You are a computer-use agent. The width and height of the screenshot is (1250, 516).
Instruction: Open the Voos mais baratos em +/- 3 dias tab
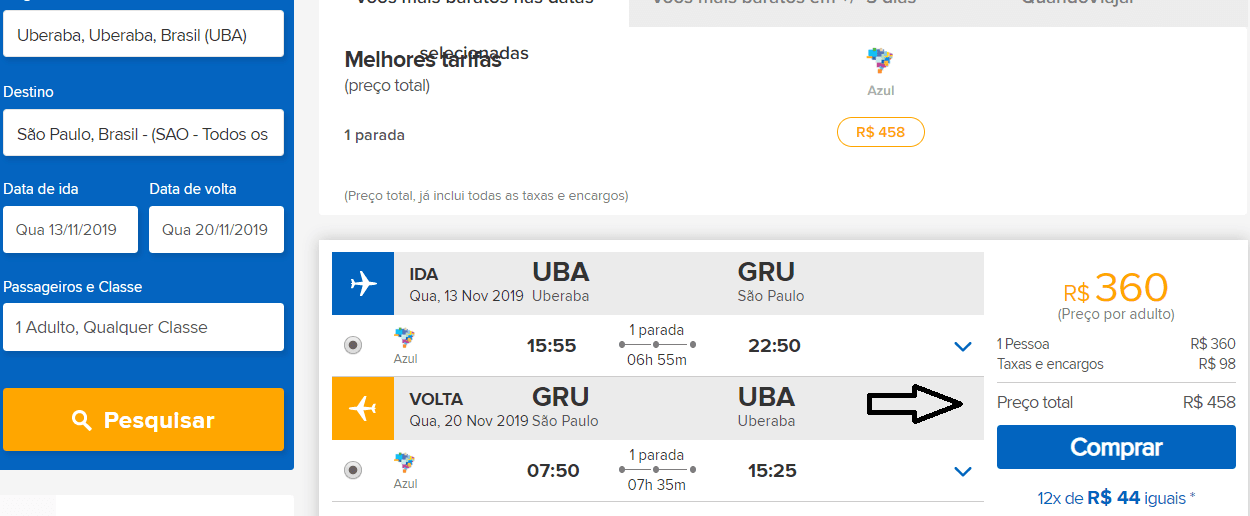click(x=784, y=5)
